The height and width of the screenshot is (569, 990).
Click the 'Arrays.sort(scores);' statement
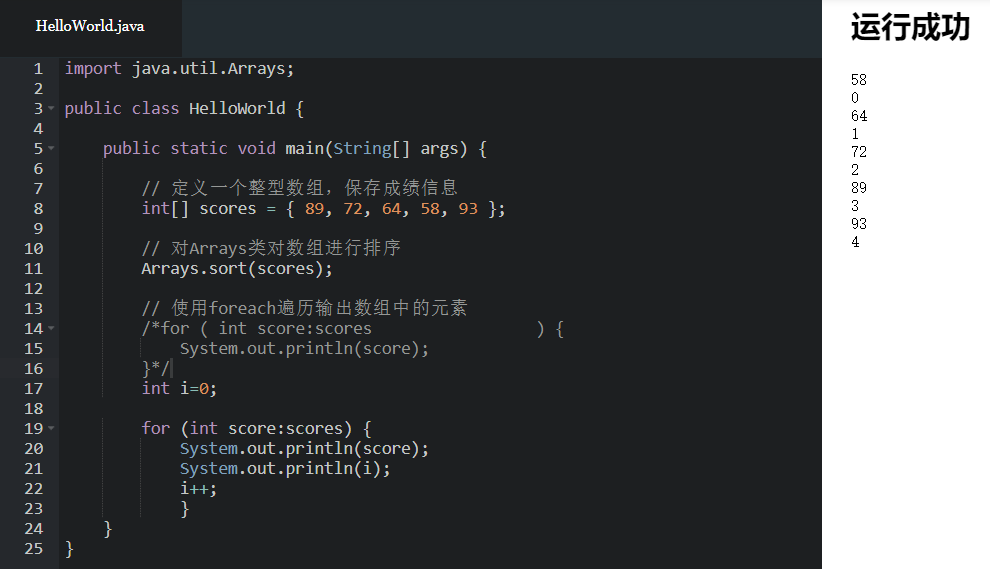(237, 268)
